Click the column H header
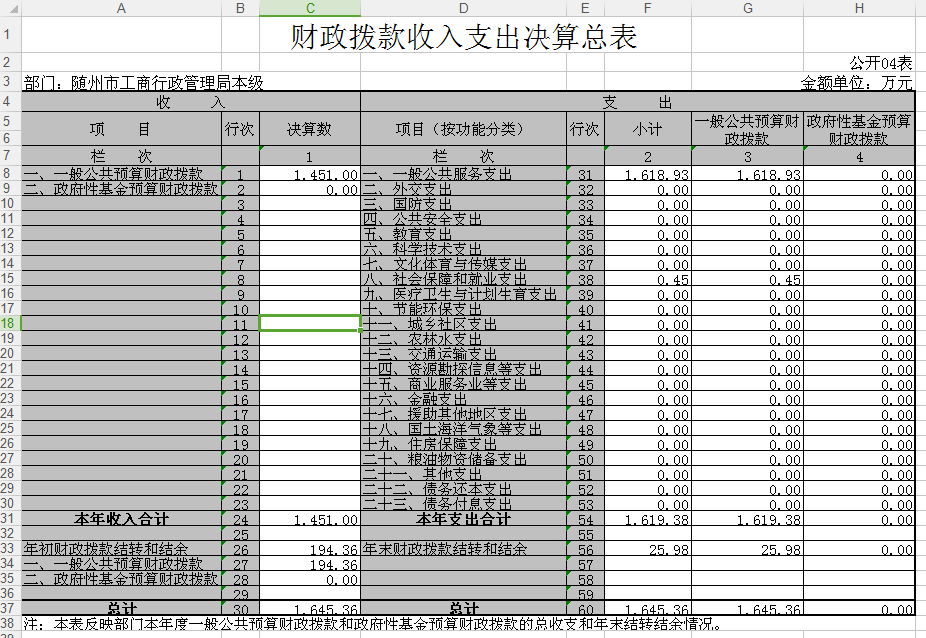Screen dimensions: 926x638 point(859,8)
